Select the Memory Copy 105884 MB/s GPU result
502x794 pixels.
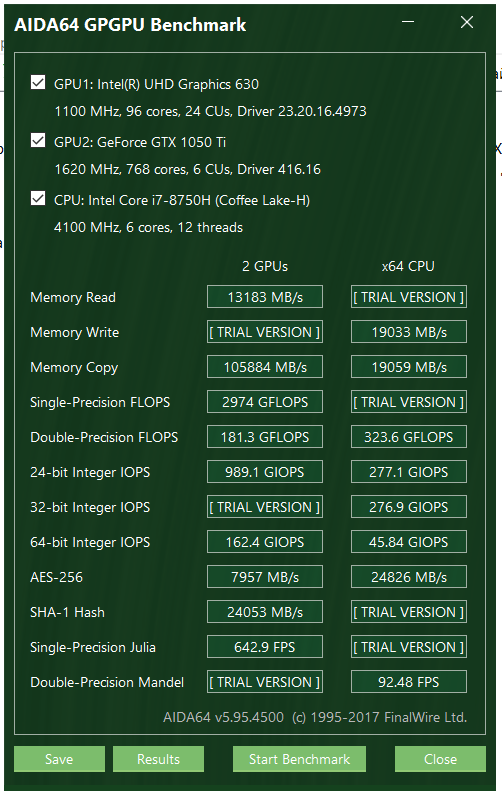[265, 367]
